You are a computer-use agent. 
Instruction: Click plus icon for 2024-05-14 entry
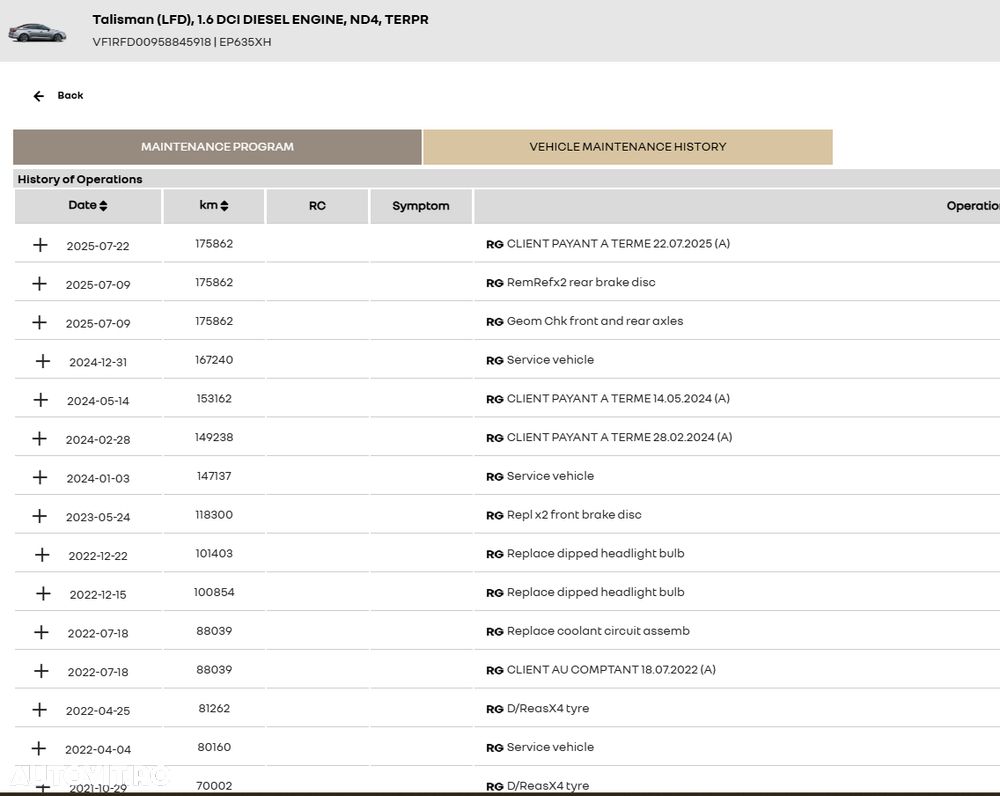pyautogui.click(x=41, y=400)
